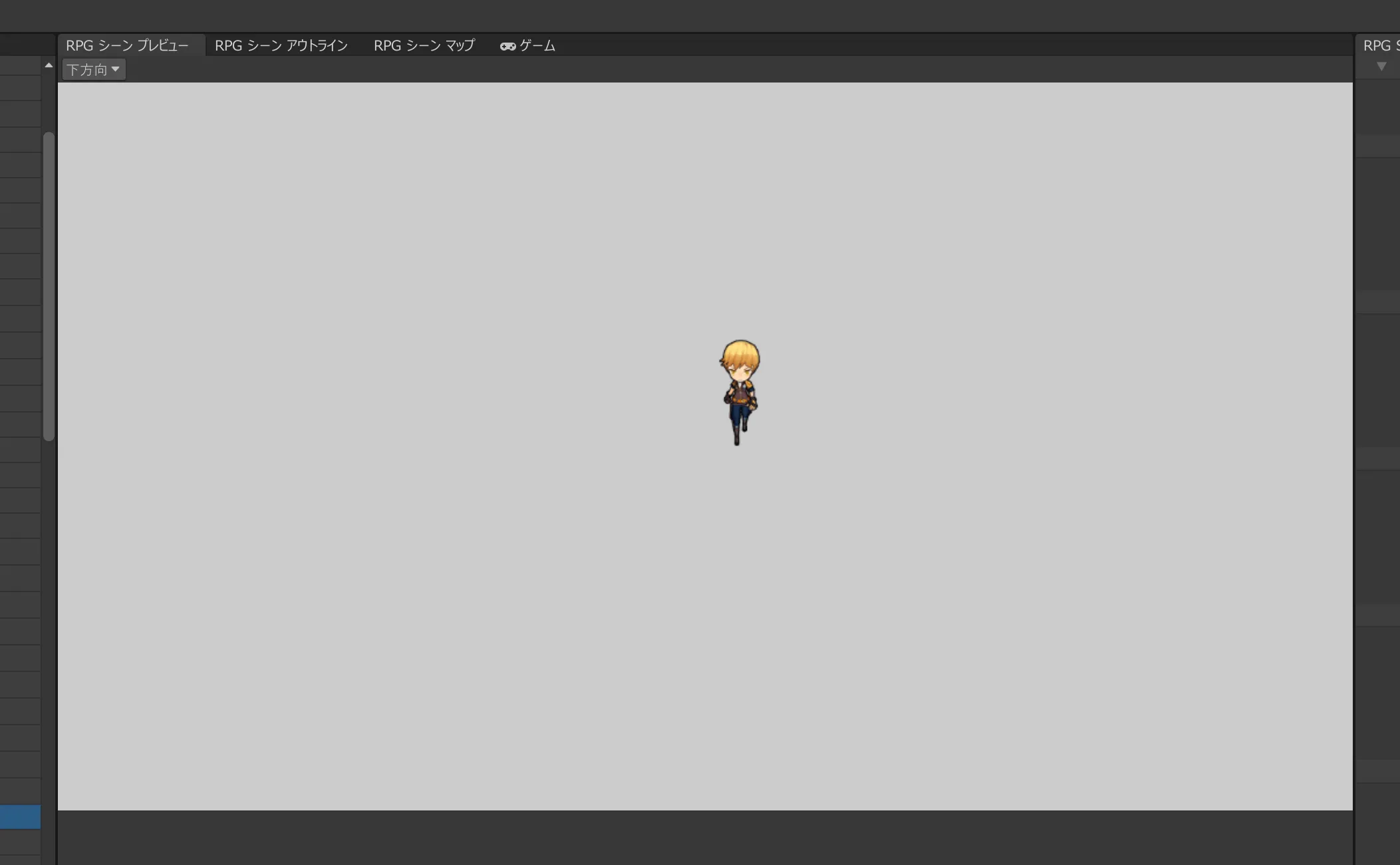Open the 下方向 direction dropdown
The image size is (1400, 865).
[93, 69]
